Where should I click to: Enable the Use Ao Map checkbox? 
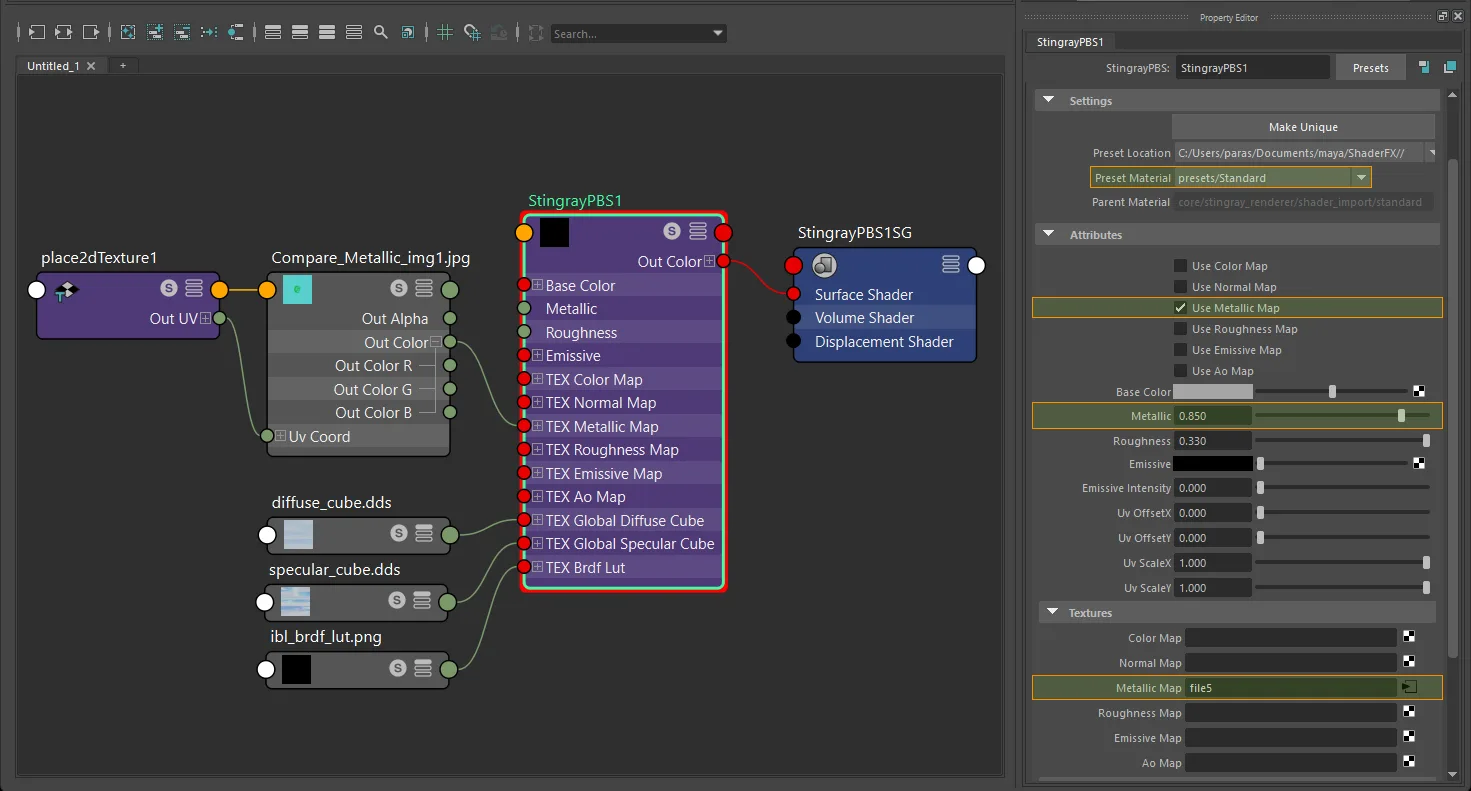coord(1181,371)
